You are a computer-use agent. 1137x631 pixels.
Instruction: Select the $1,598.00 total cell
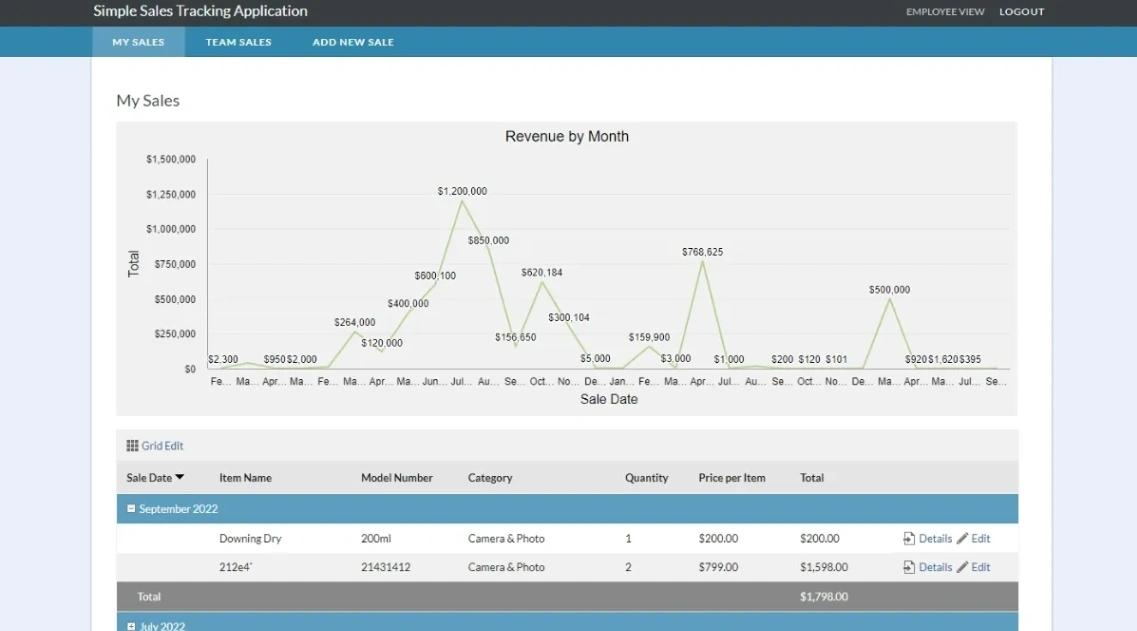tap(824, 567)
